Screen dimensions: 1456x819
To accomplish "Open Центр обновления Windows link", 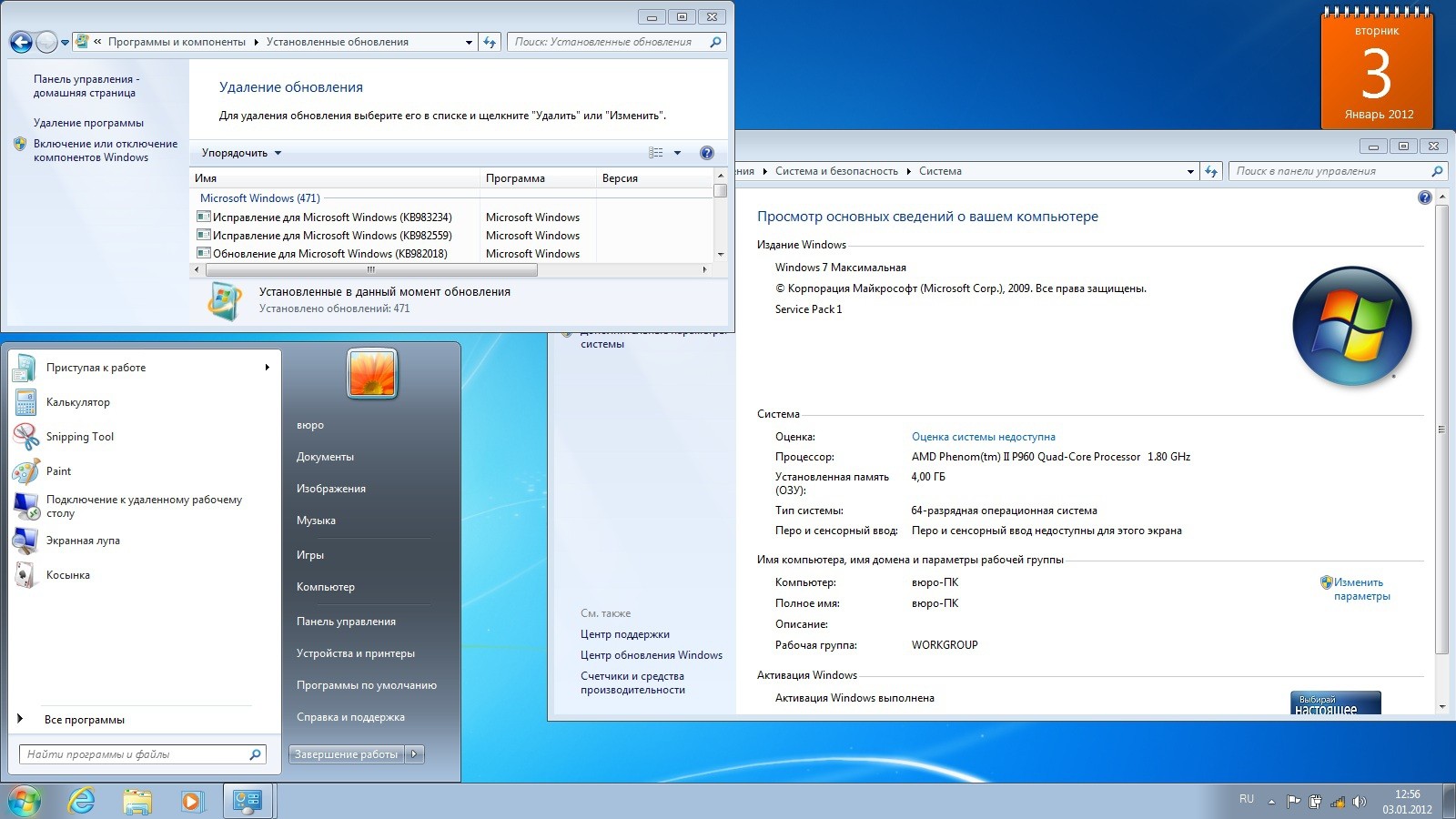I will [x=652, y=655].
